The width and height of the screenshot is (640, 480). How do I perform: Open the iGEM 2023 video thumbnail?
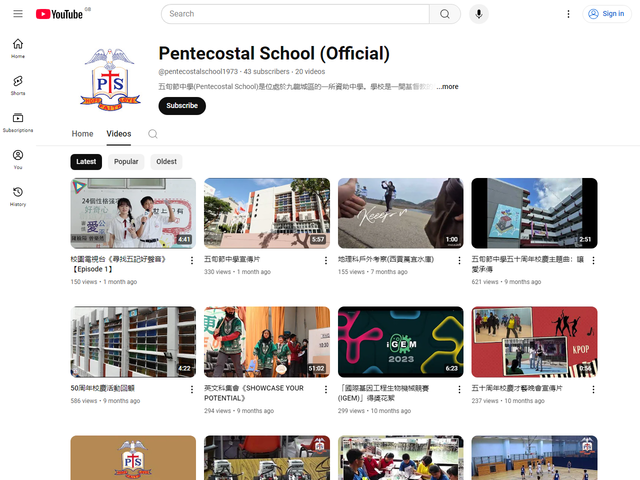400,341
